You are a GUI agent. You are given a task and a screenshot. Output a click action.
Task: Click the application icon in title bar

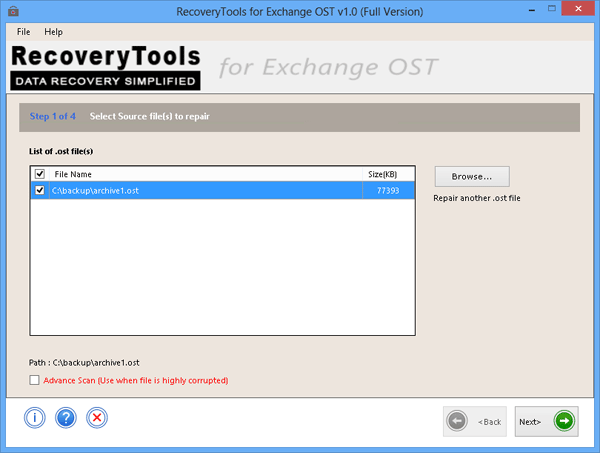pyautogui.click(x=13, y=11)
